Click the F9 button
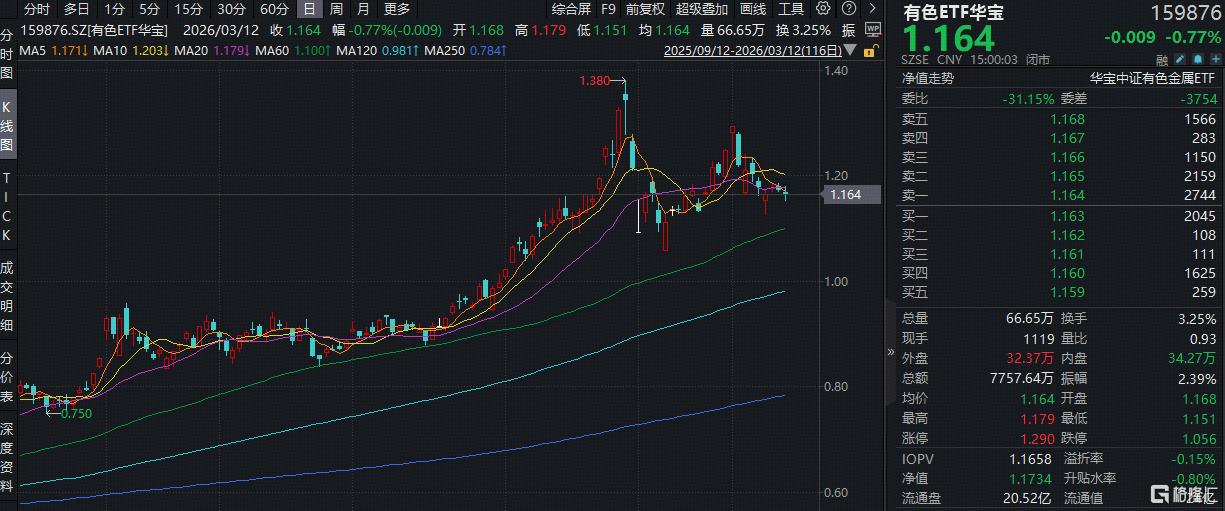Viewport: 1225px width, 511px height. (609, 9)
